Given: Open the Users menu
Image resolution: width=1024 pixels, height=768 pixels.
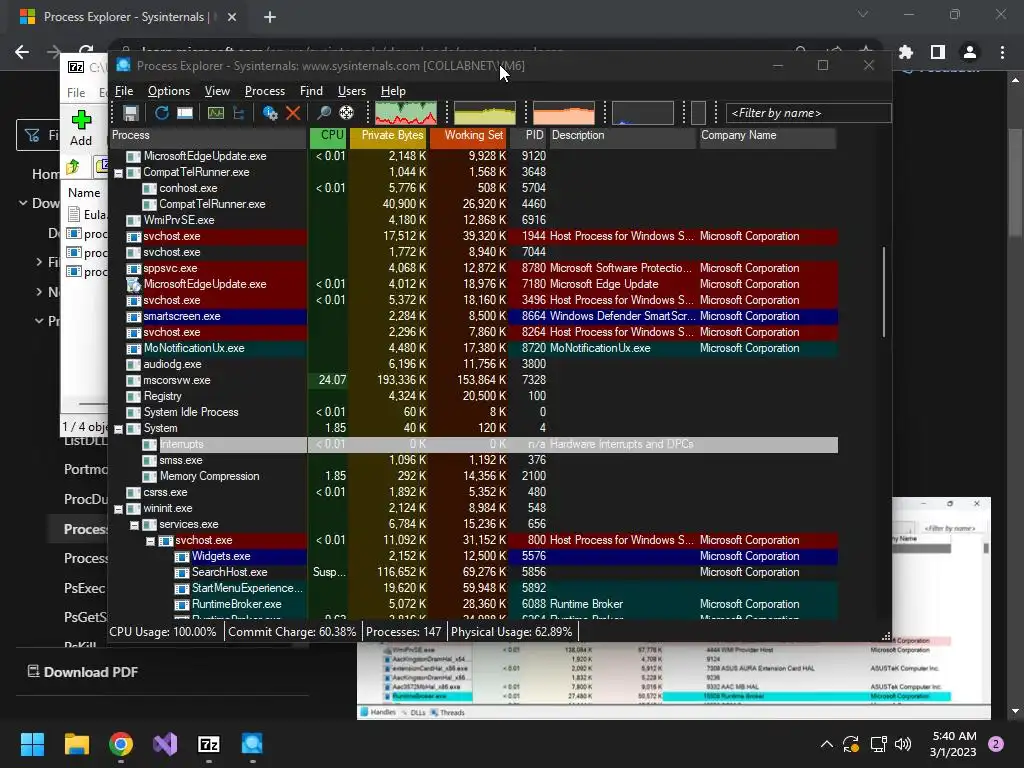Looking at the screenshot, I should 351,91.
